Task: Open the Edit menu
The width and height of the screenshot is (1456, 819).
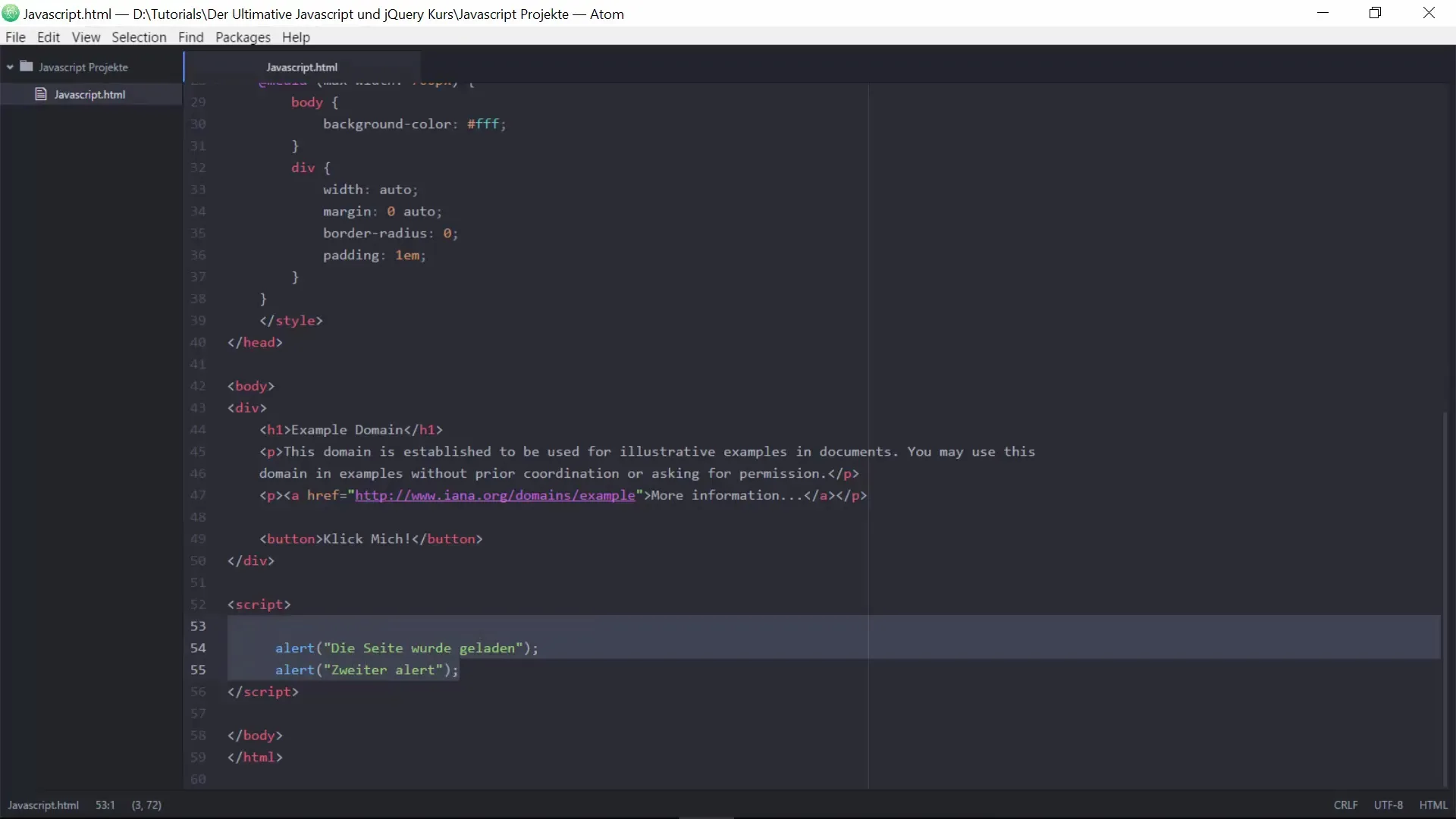Action: coord(49,37)
